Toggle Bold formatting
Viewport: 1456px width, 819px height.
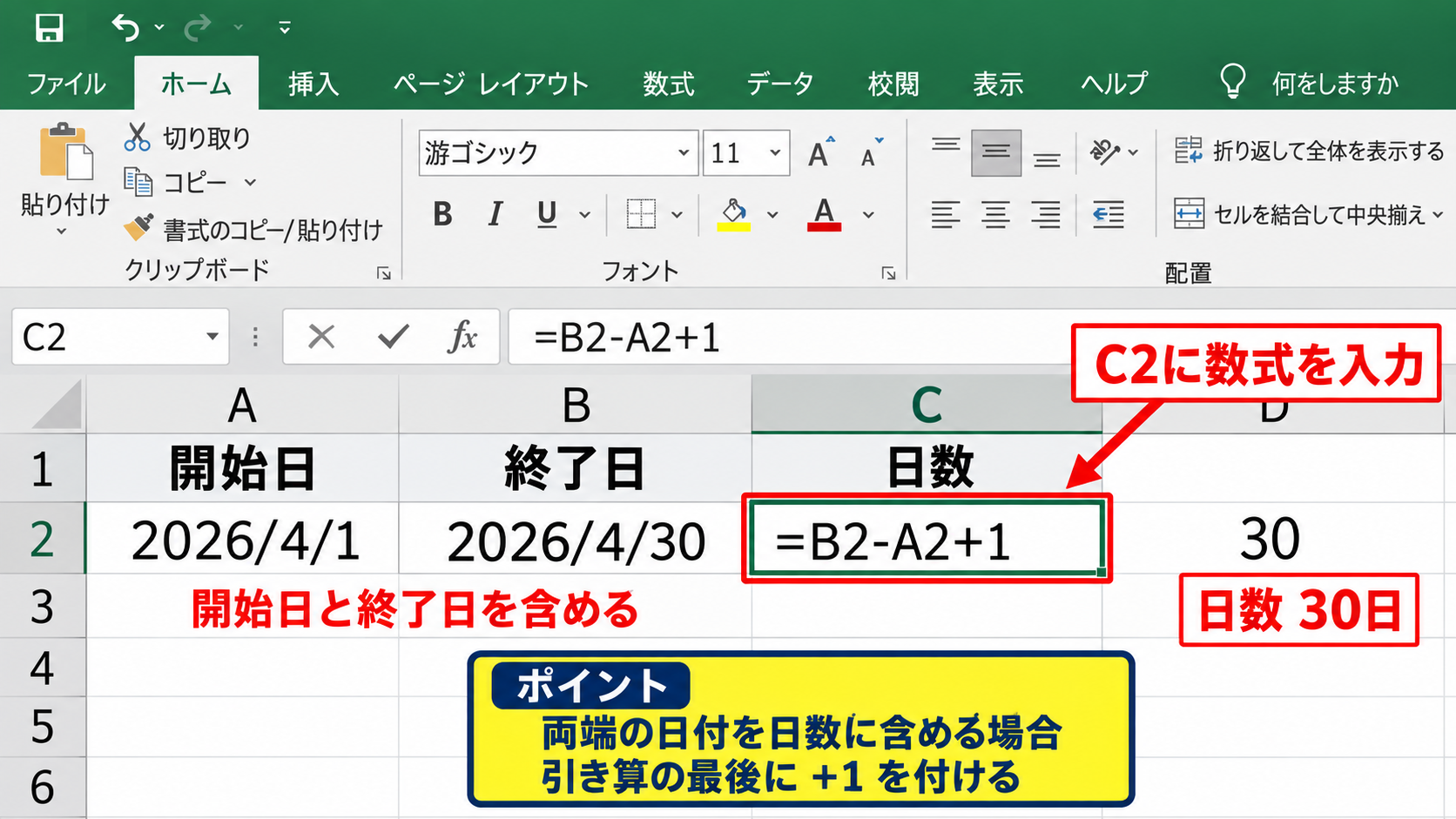pos(442,213)
